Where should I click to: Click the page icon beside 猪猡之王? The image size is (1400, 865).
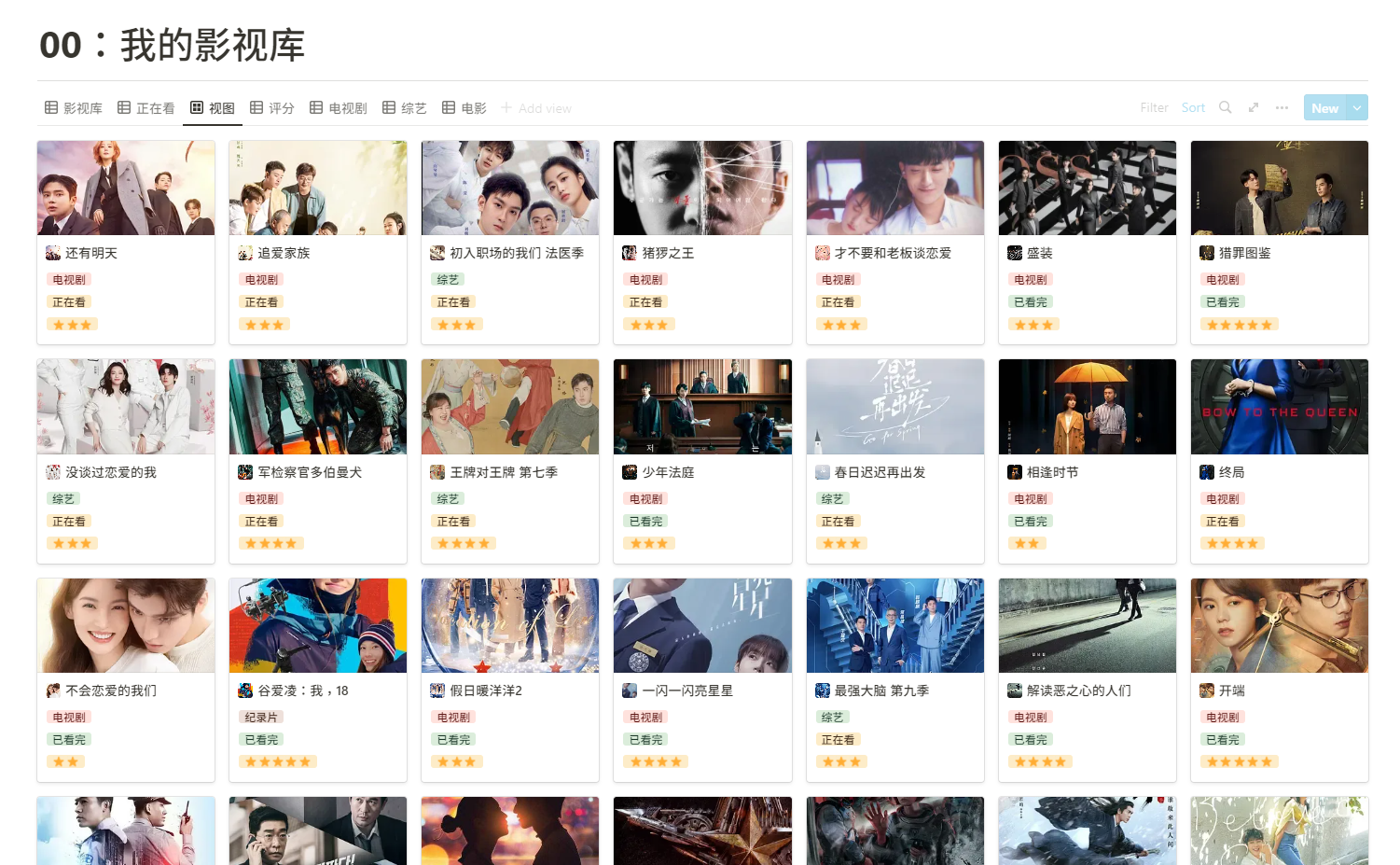[x=630, y=253]
